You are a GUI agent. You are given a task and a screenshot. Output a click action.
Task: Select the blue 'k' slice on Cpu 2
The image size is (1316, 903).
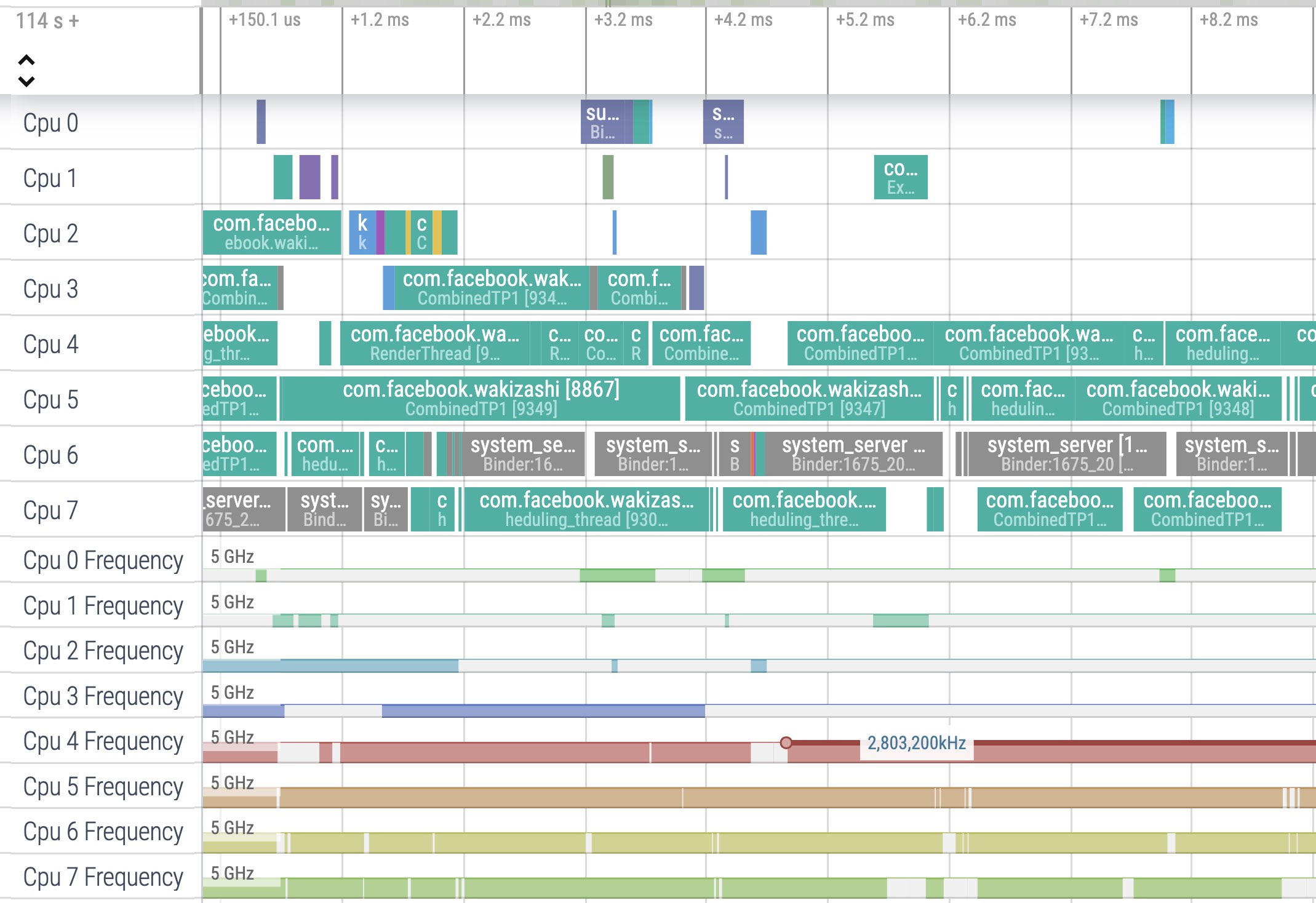click(x=362, y=233)
